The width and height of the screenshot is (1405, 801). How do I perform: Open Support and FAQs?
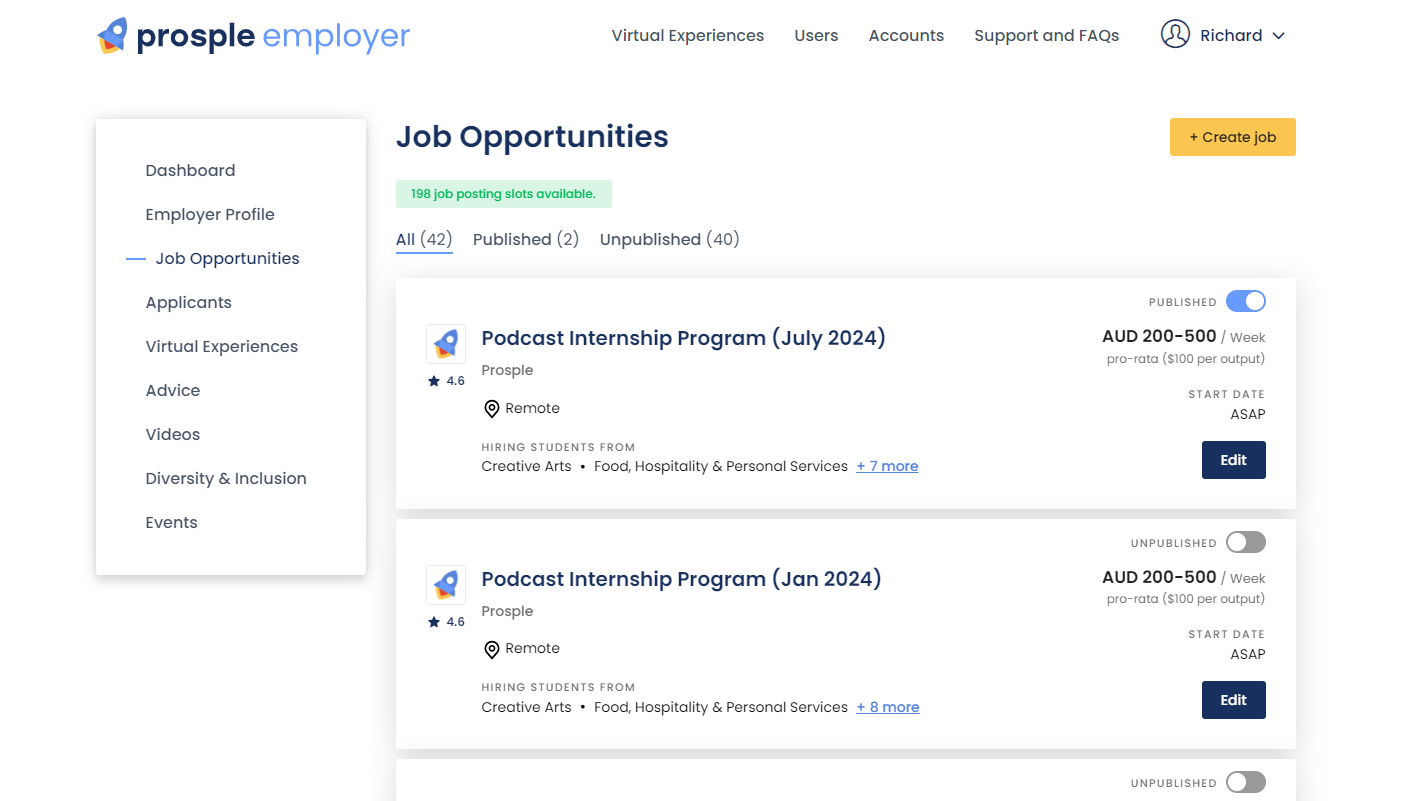(x=1047, y=35)
